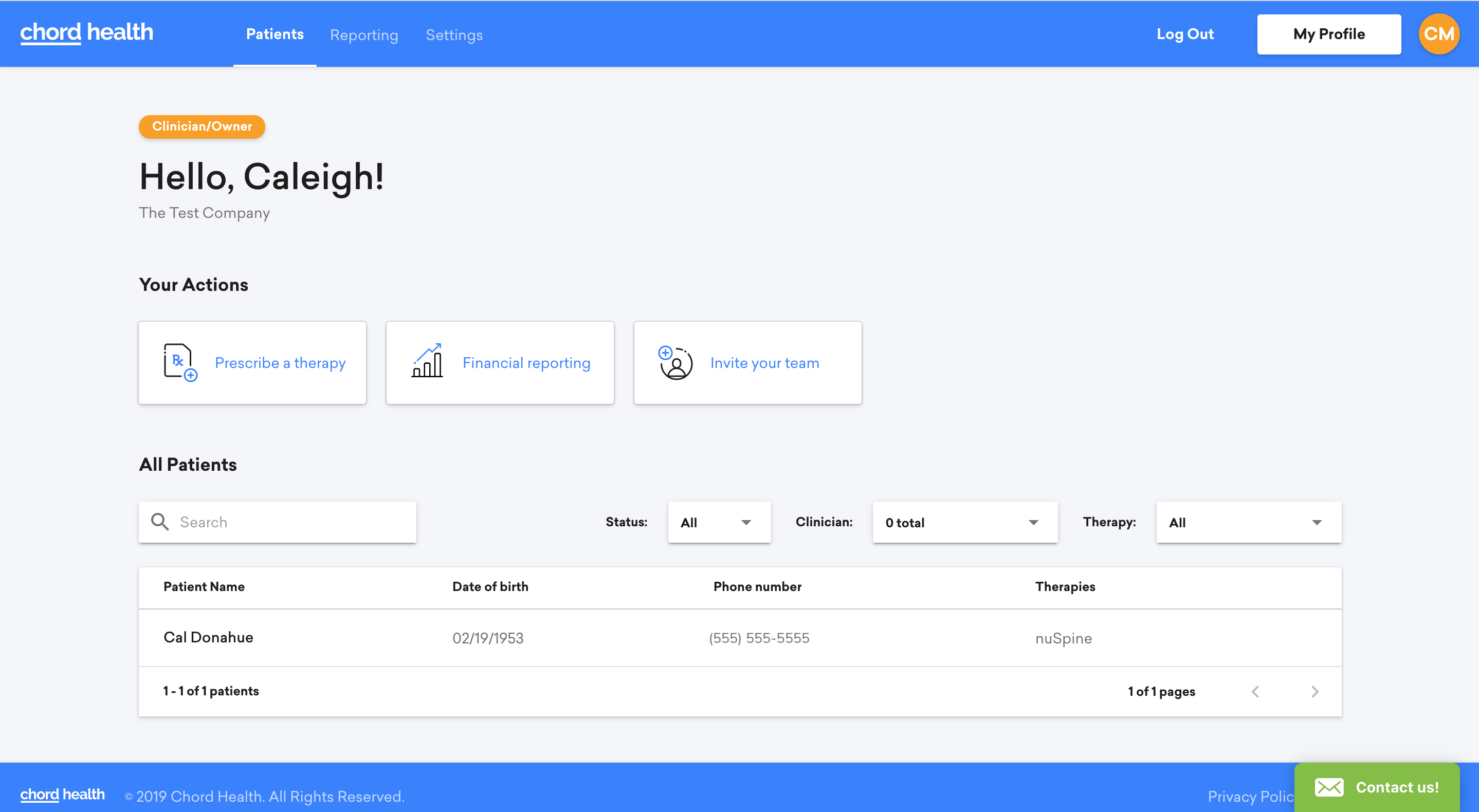
Task: Click the search magnifier icon
Action: pyautogui.click(x=159, y=522)
